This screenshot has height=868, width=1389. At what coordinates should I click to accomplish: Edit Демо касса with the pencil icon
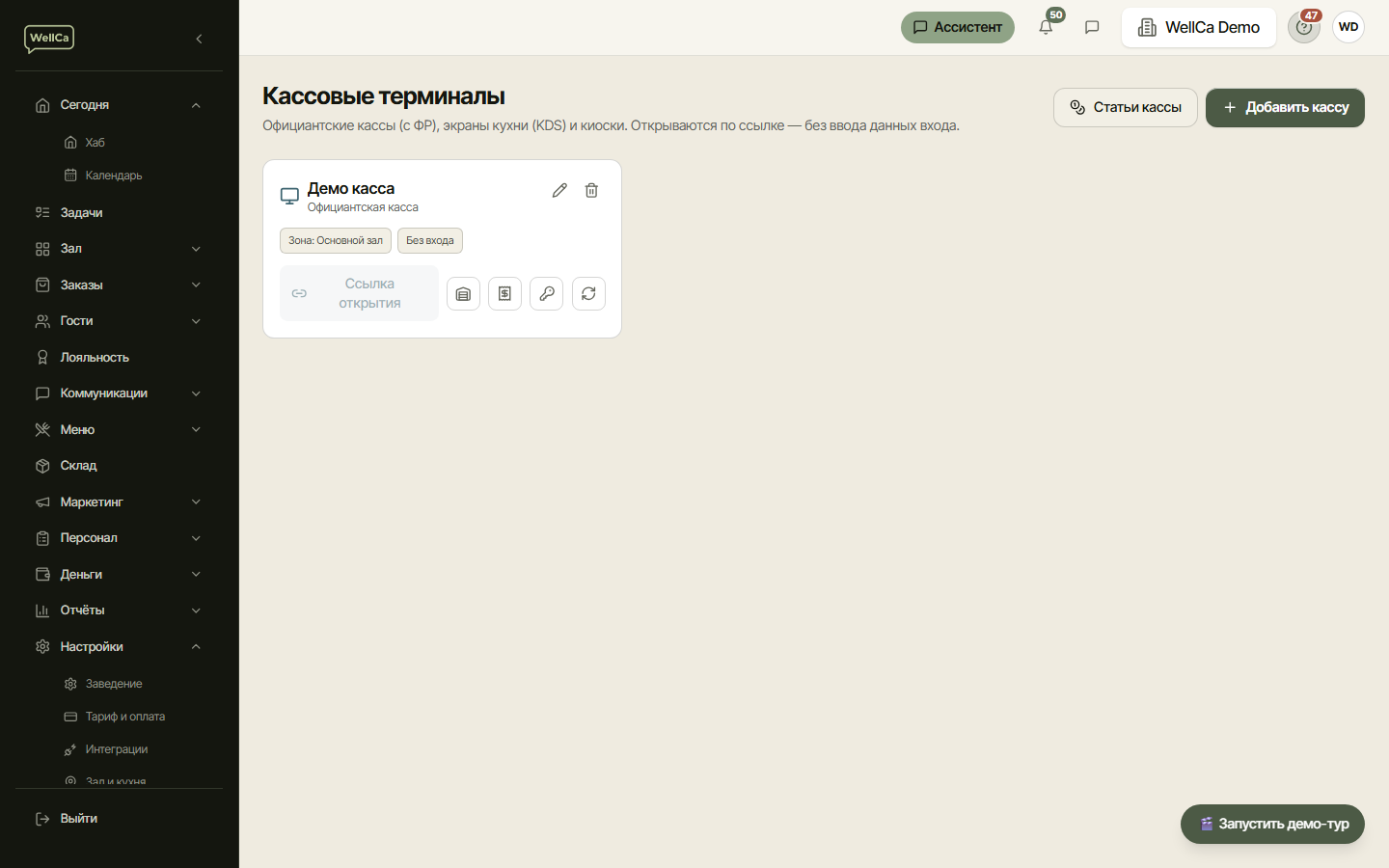click(x=559, y=190)
